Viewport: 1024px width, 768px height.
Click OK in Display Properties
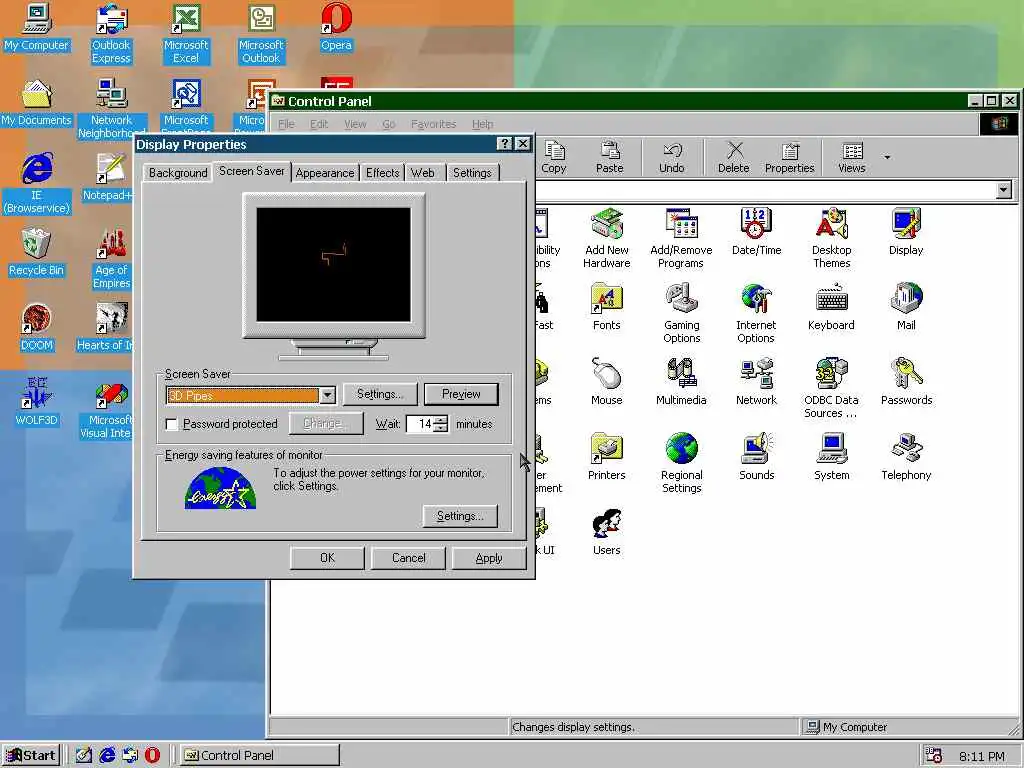tap(327, 558)
